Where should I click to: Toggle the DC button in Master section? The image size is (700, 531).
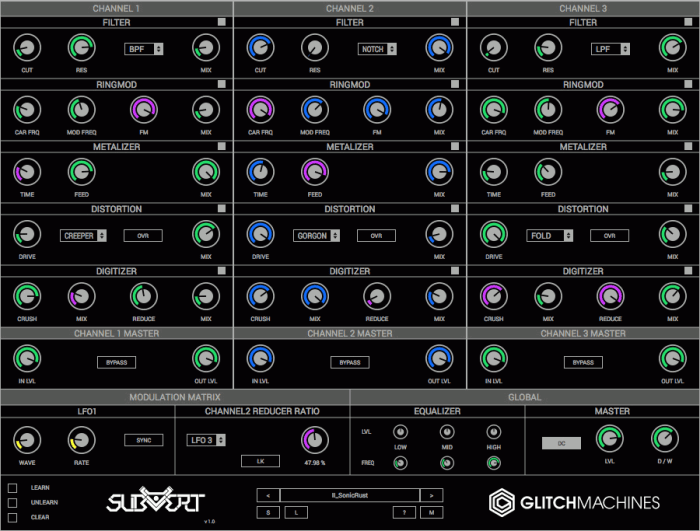pyautogui.click(x=562, y=443)
